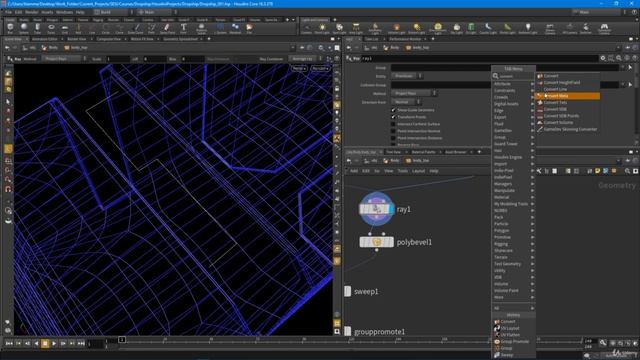This screenshot has width=640, height=360.
Task: Toggle the sweep1 node flag
Action: (x=347, y=291)
